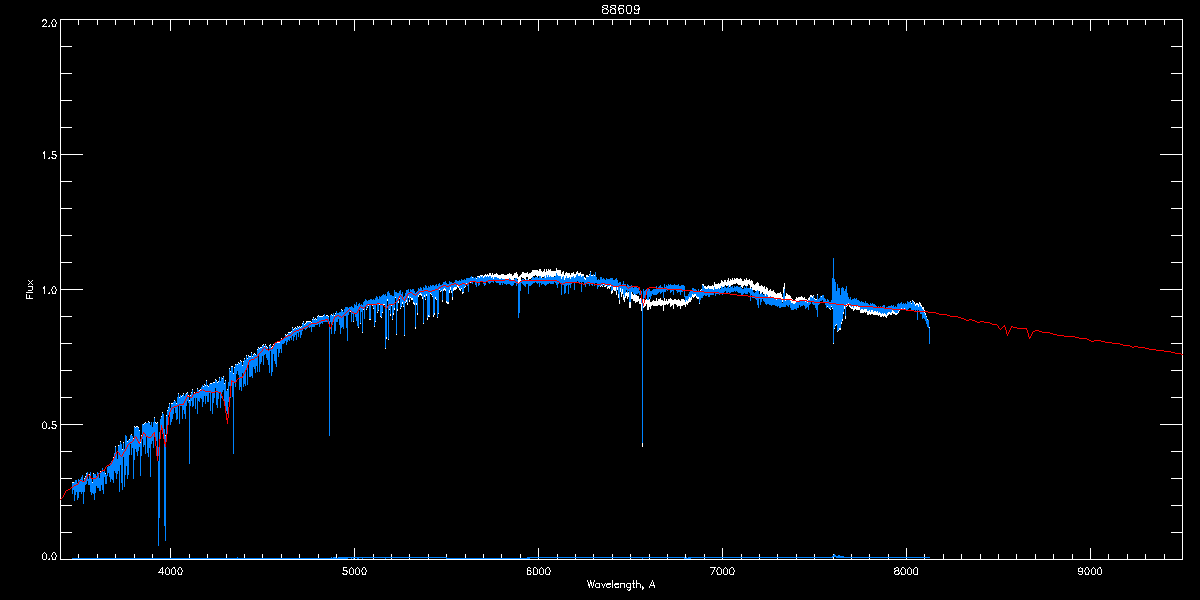The width and height of the screenshot is (1200, 600).
Task: Click the 5000 wavelength tick label
Action: point(354,573)
